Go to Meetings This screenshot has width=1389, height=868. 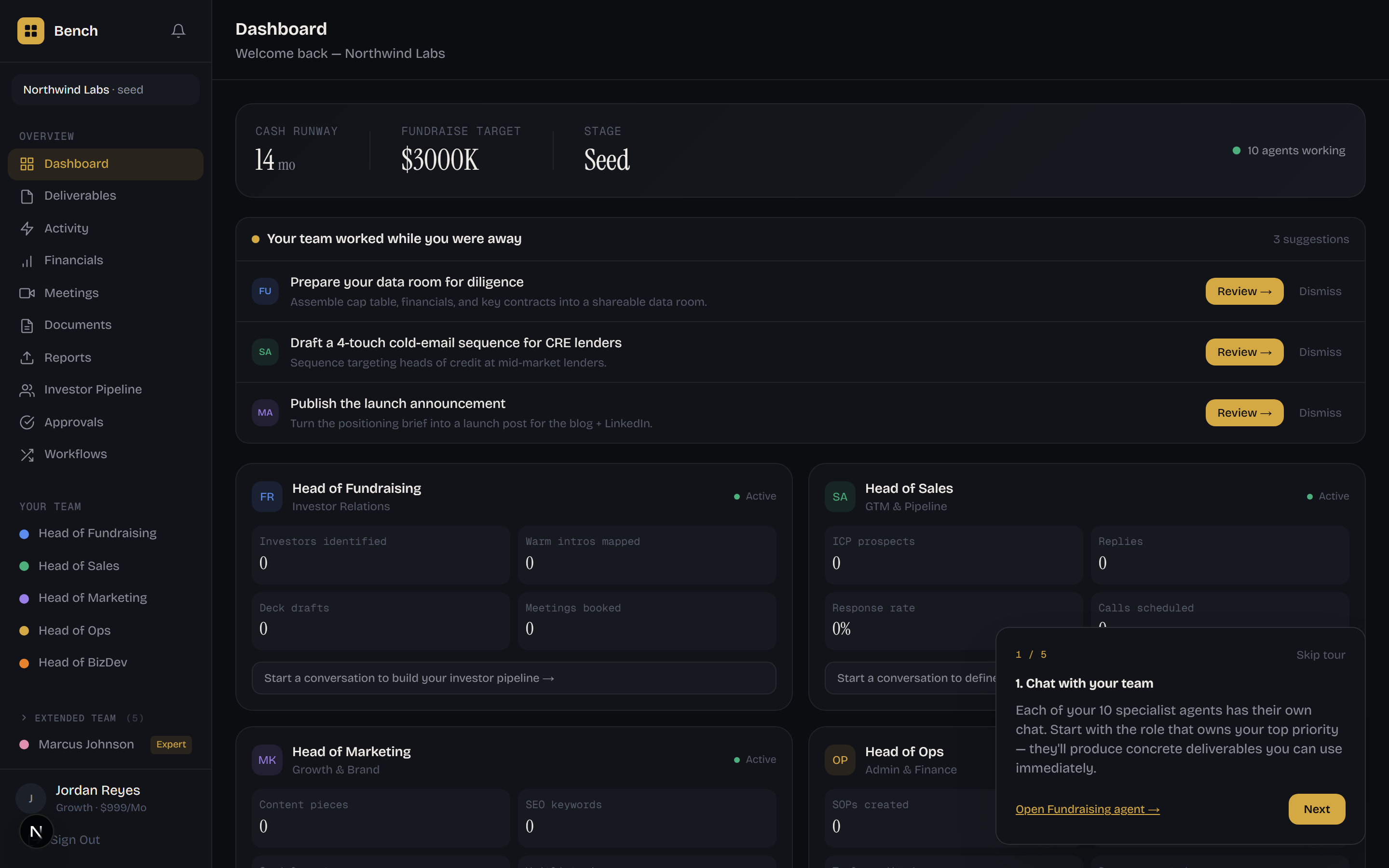(106, 293)
